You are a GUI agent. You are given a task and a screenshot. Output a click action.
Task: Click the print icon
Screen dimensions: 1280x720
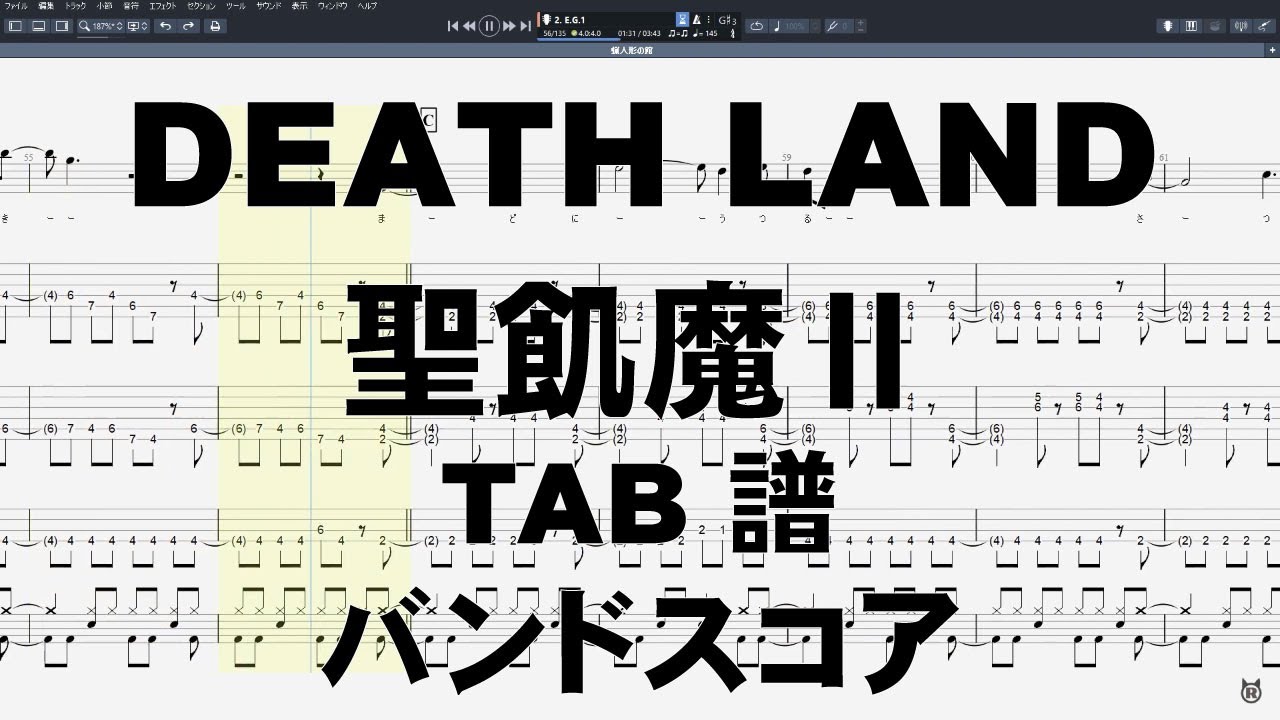tap(214, 26)
